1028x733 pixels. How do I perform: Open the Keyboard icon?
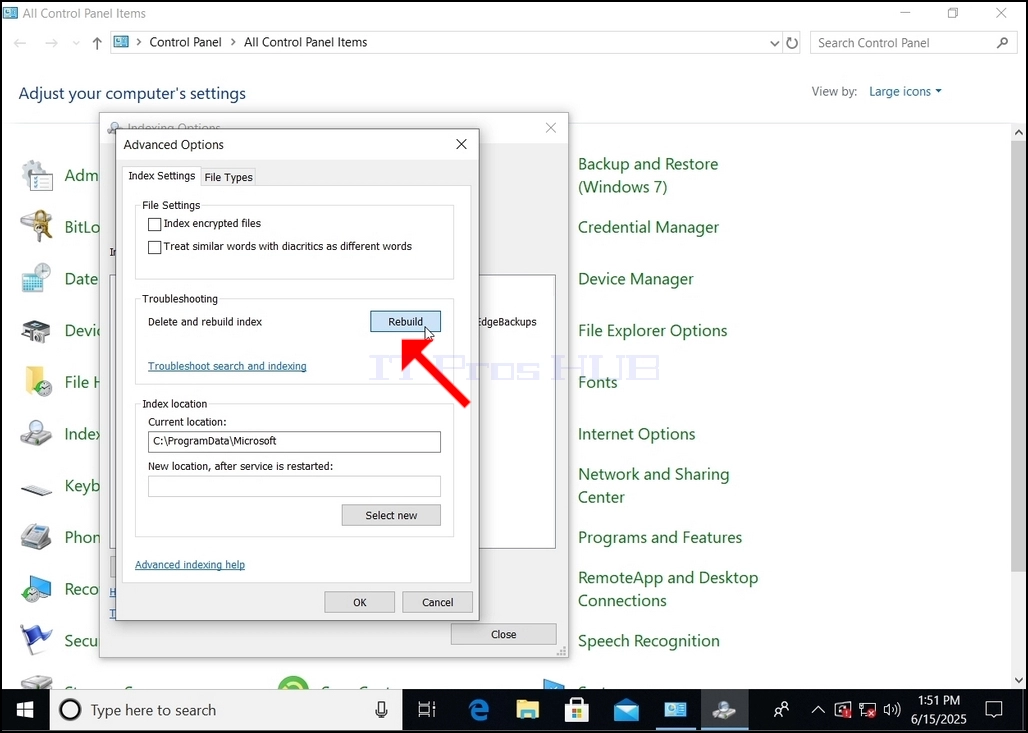[37, 488]
